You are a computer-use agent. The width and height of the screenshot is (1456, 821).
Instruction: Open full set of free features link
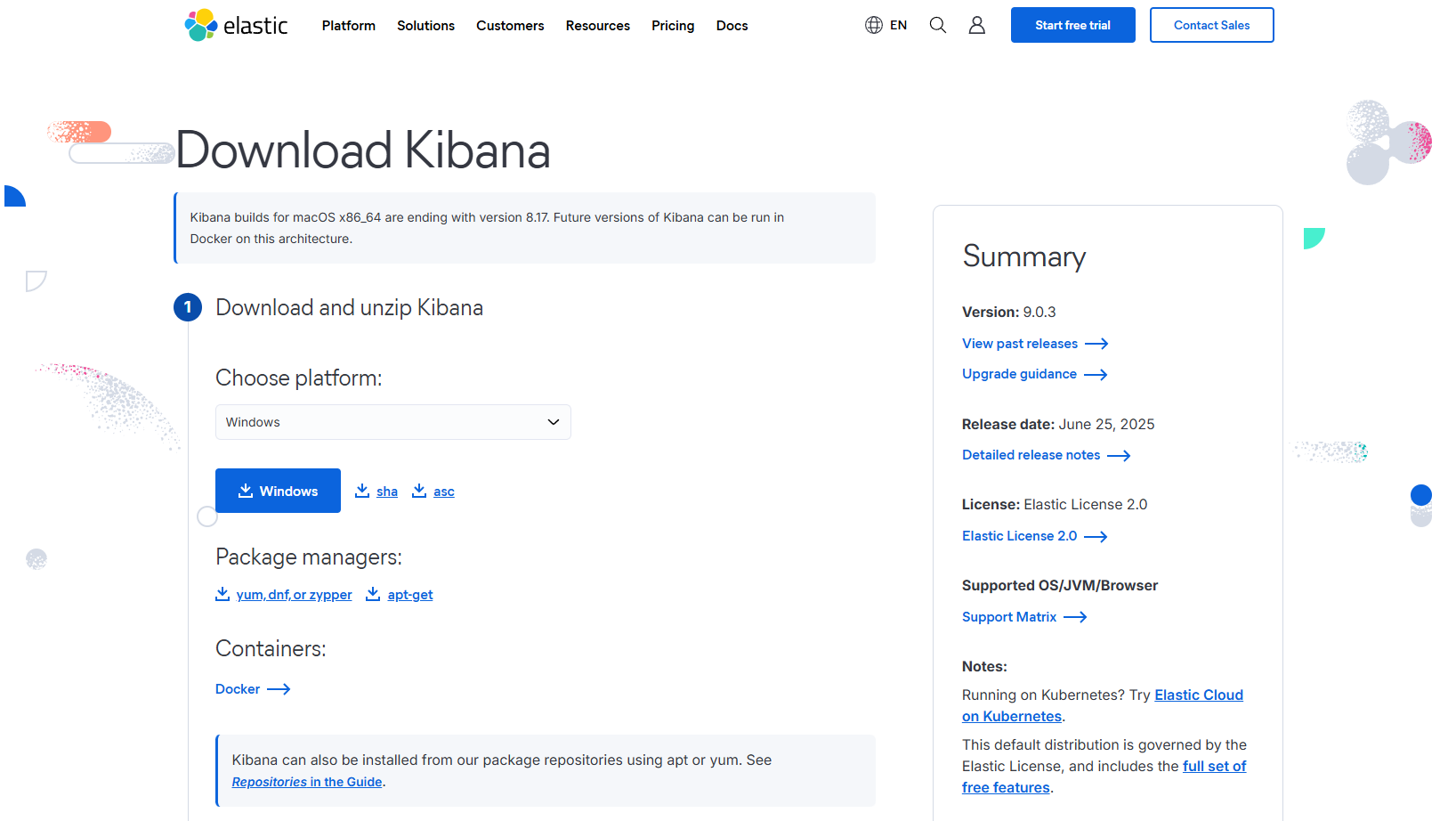[x=1104, y=776]
